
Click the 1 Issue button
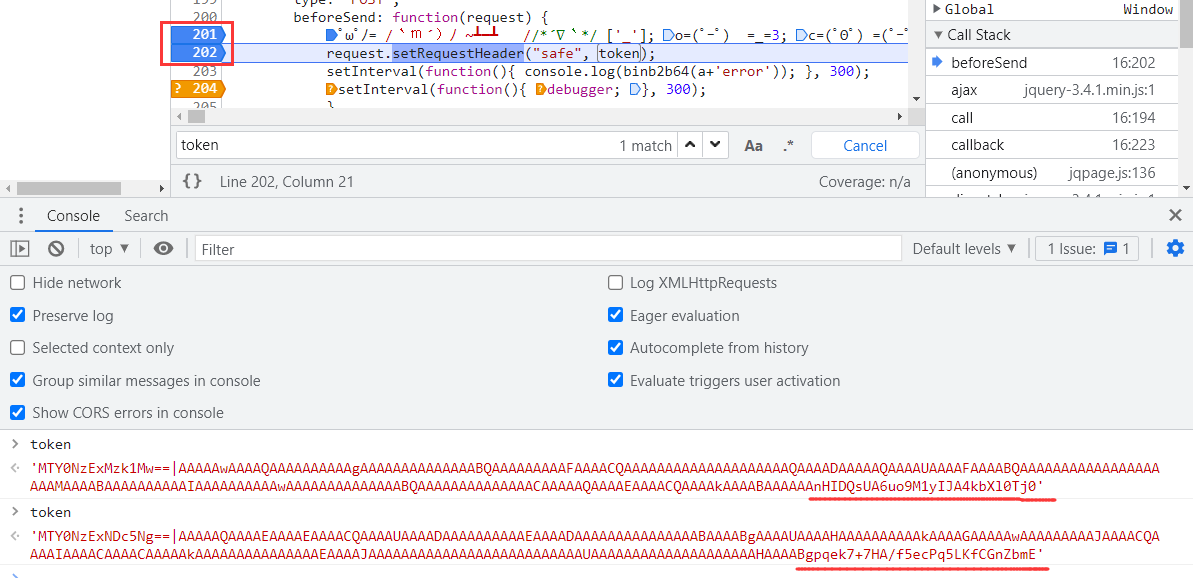pyautogui.click(x=1087, y=249)
